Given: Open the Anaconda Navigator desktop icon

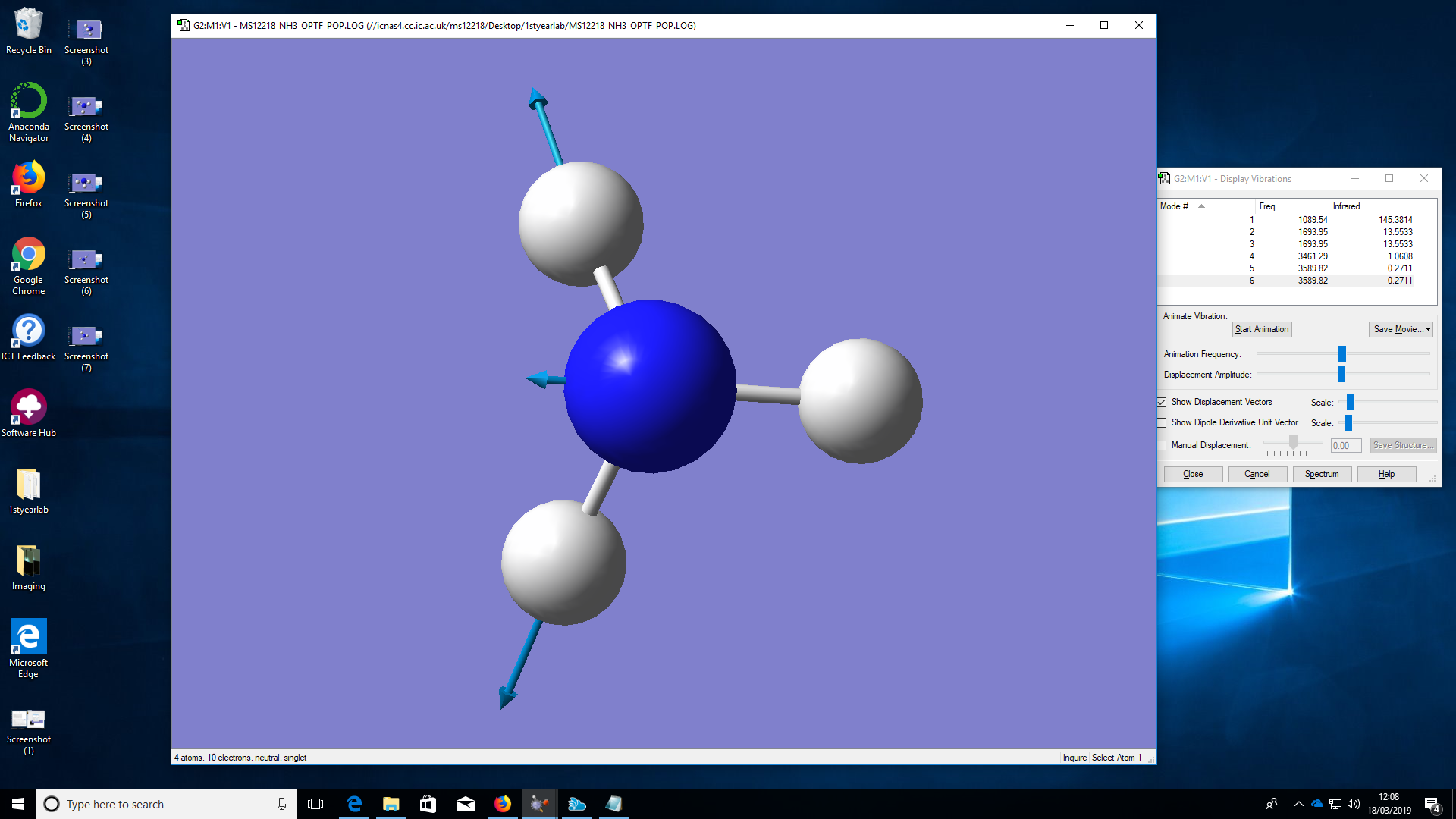Looking at the screenshot, I should tap(29, 112).
